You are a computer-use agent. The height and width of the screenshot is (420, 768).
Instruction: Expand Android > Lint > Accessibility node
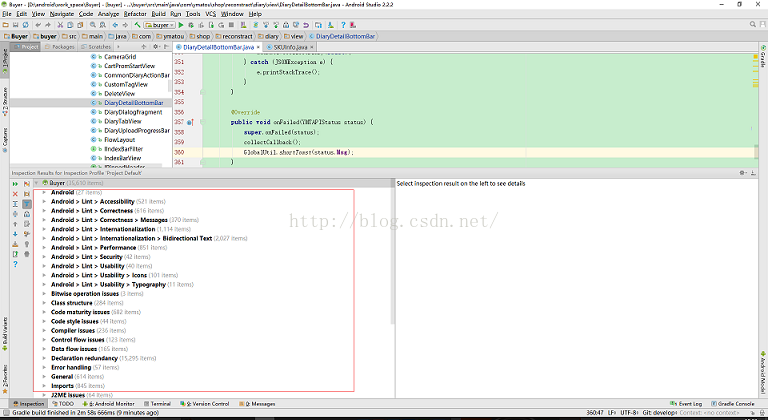click(x=44, y=201)
